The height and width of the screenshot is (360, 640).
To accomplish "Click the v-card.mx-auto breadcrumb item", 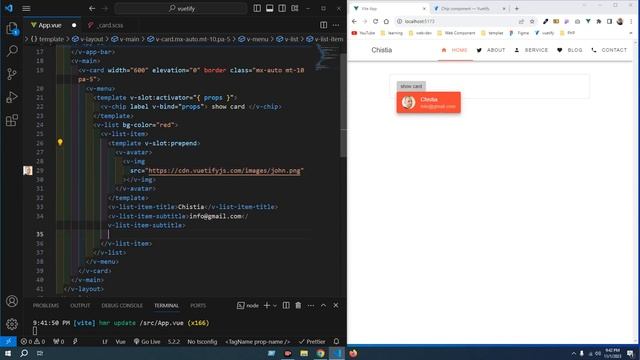I will click(189, 39).
